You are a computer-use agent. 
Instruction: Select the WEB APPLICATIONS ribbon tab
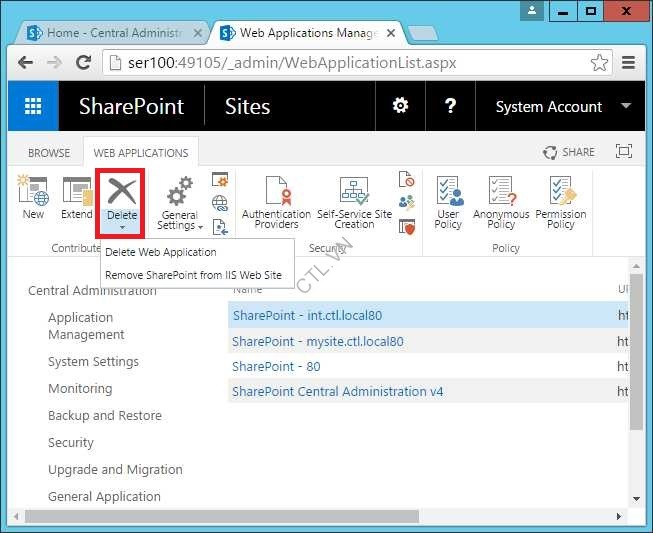[x=141, y=153]
